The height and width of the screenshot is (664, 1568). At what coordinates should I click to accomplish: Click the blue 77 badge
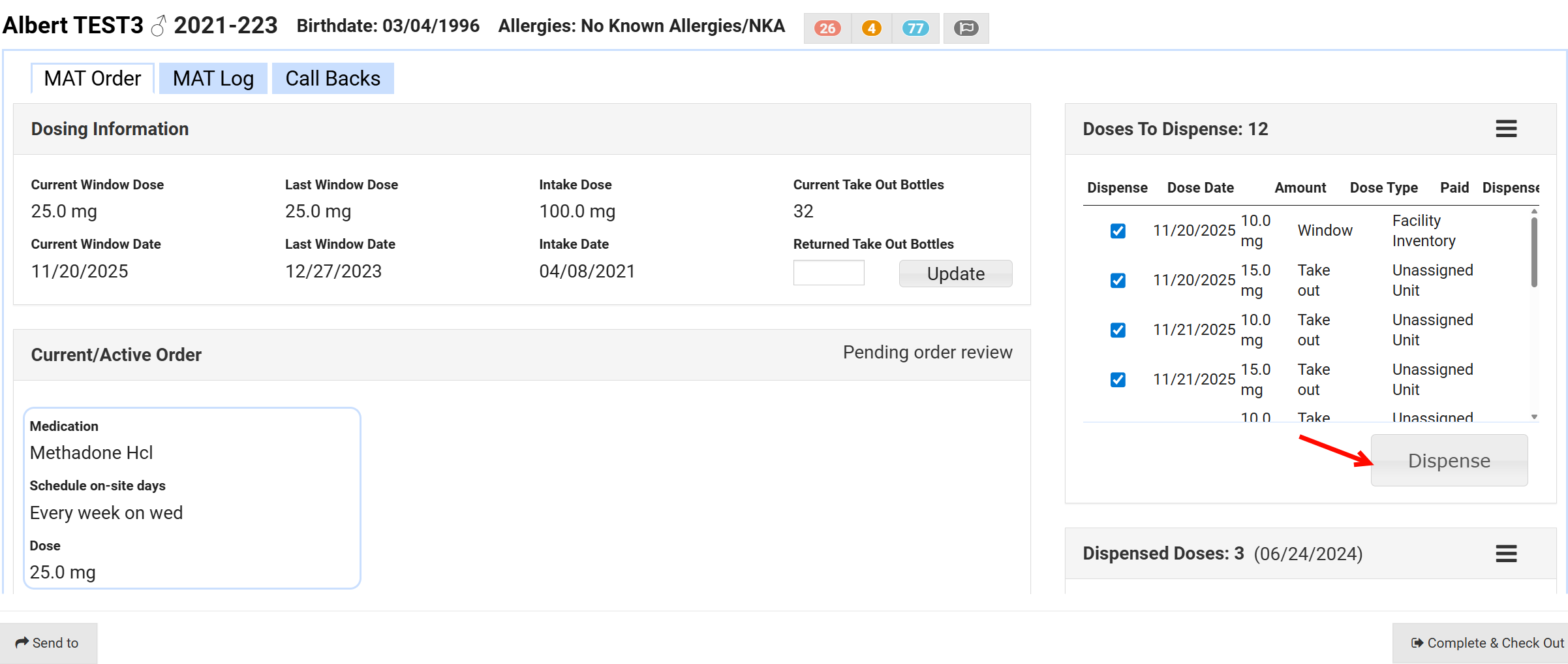pyautogui.click(x=915, y=28)
